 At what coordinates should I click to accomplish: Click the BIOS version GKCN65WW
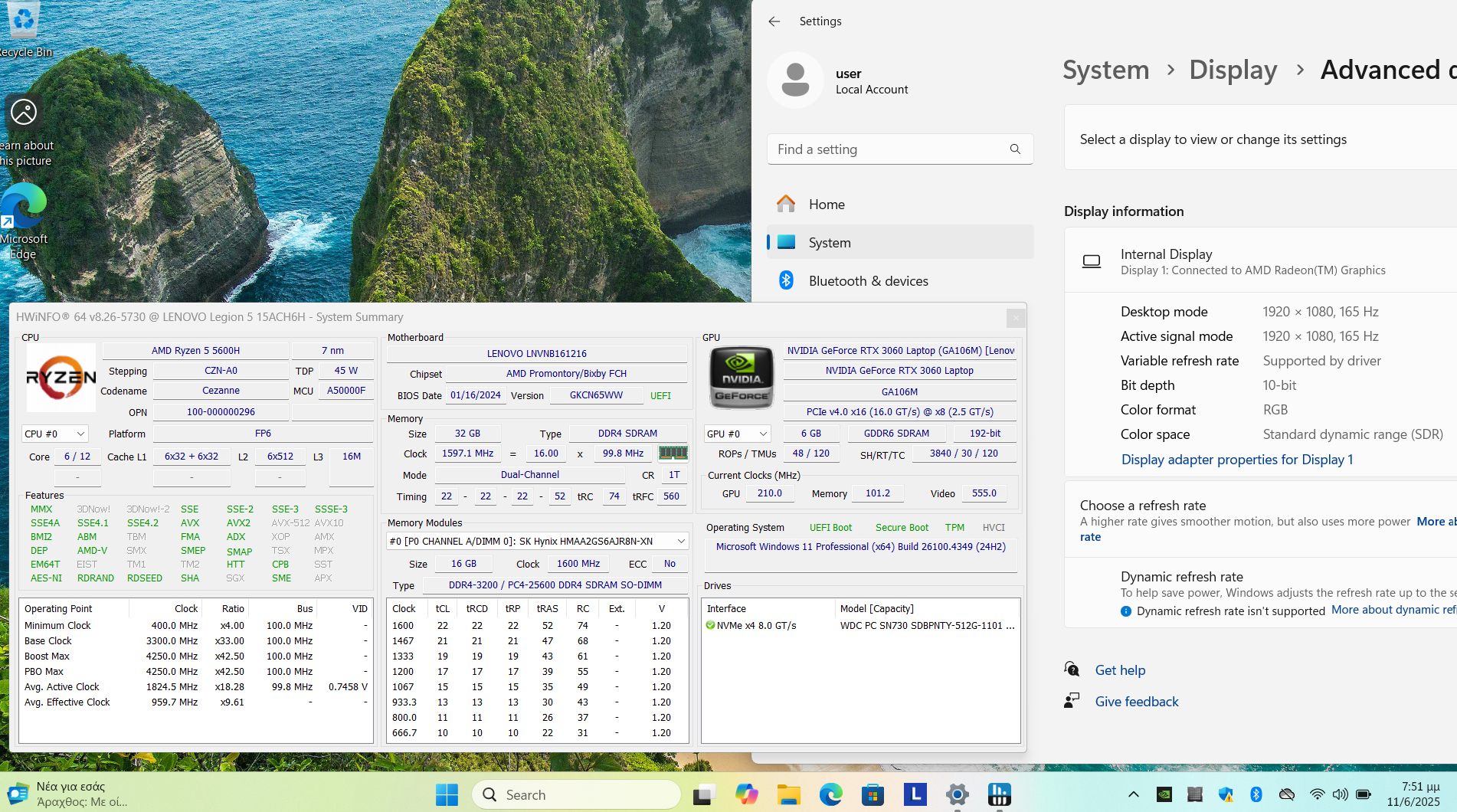[596, 395]
